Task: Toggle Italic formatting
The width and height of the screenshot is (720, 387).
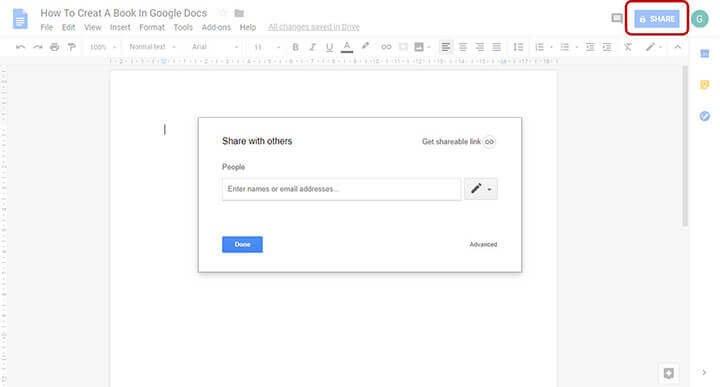Action: [x=312, y=47]
